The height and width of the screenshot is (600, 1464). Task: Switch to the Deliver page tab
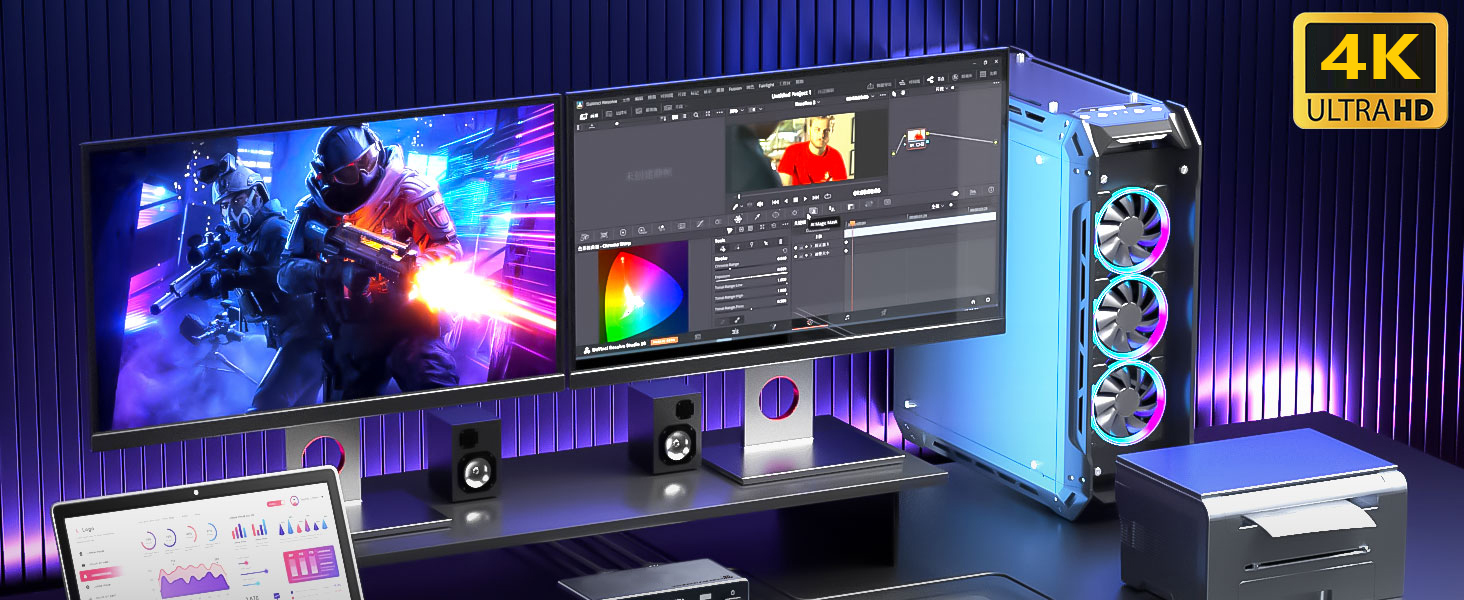[x=883, y=312]
